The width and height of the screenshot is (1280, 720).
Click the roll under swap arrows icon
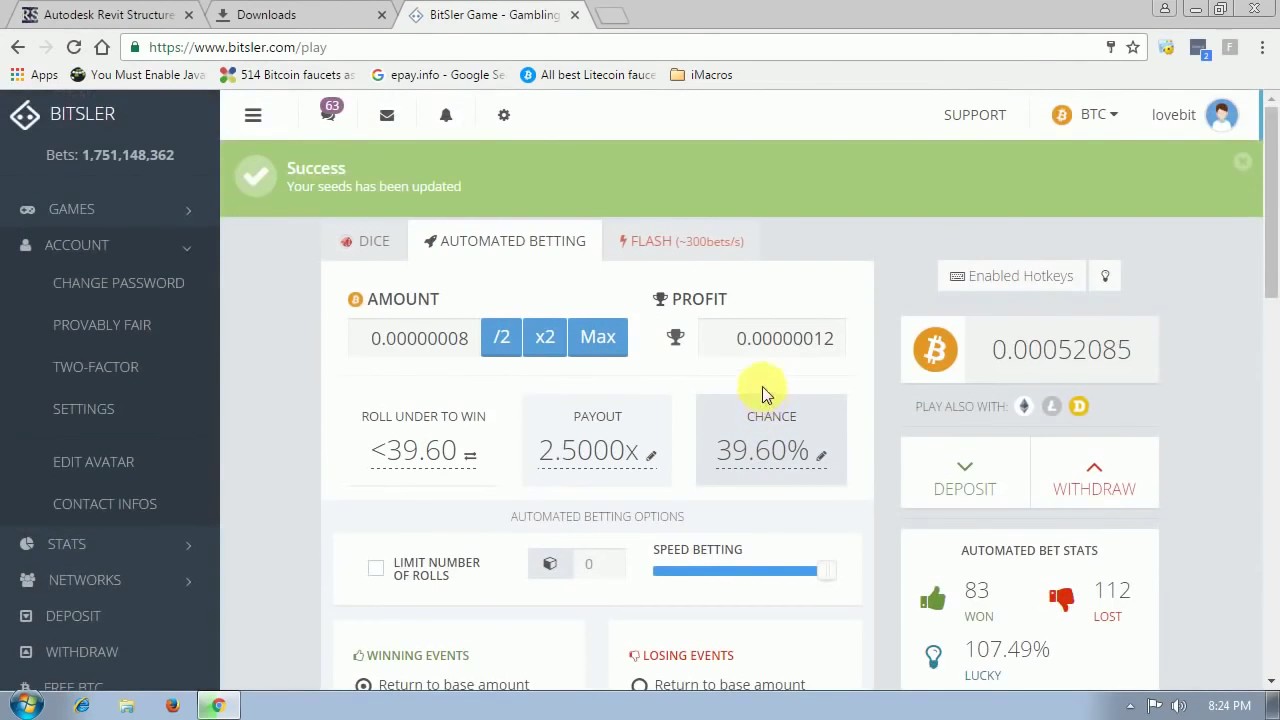470,455
